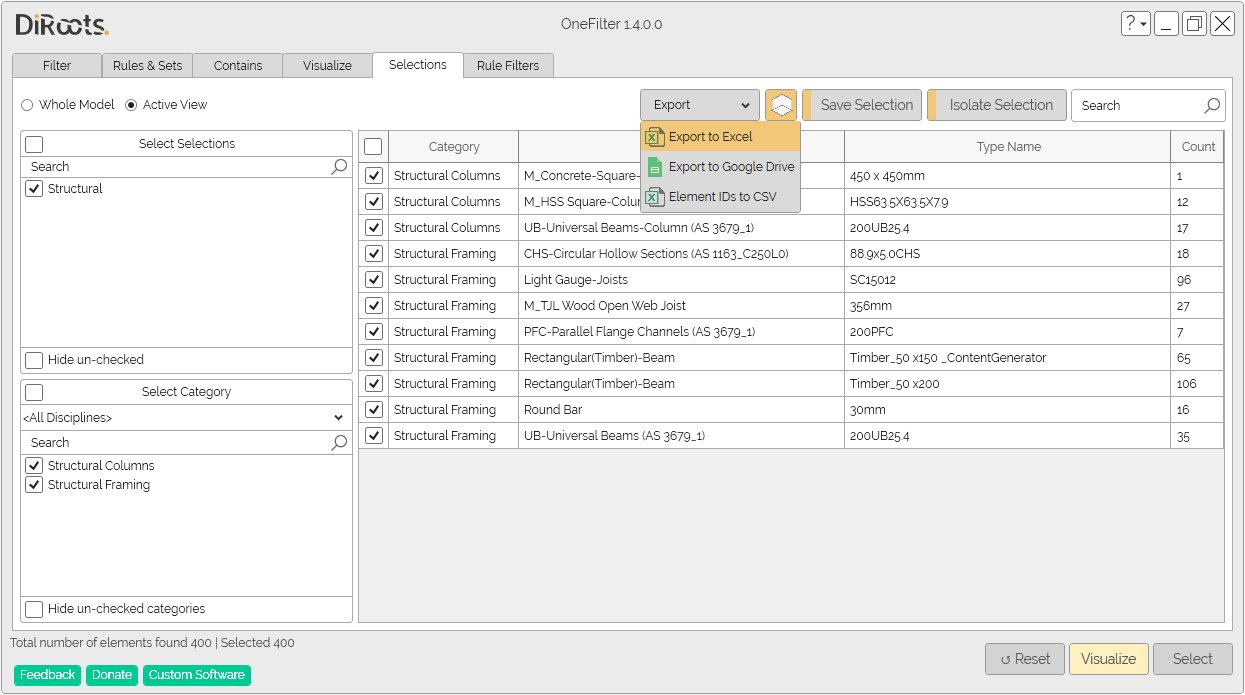Click the Reset button
Image resolution: width=1245 pixels, height=695 pixels.
tap(1024, 659)
